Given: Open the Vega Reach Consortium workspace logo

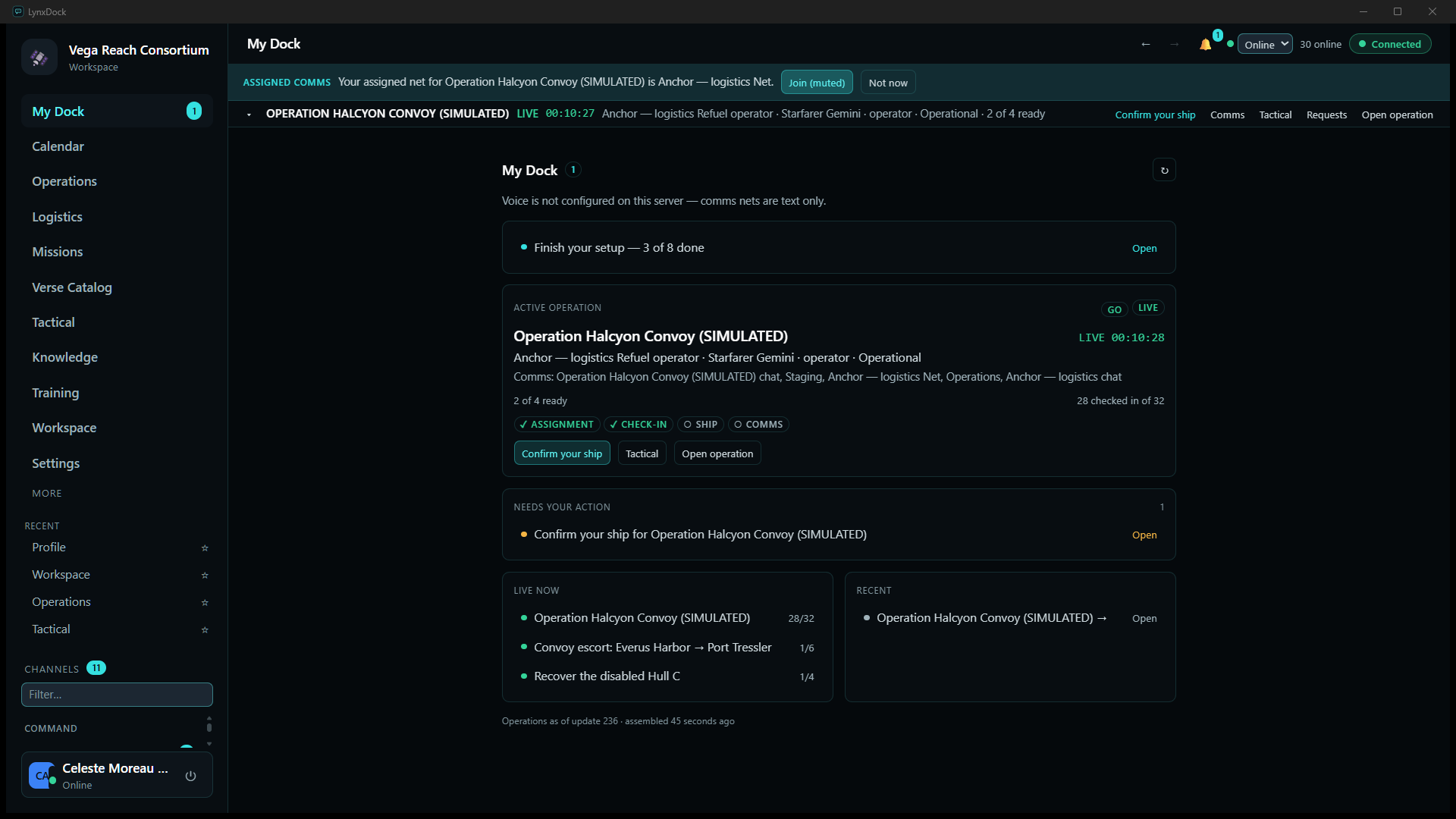Looking at the screenshot, I should click(x=39, y=57).
